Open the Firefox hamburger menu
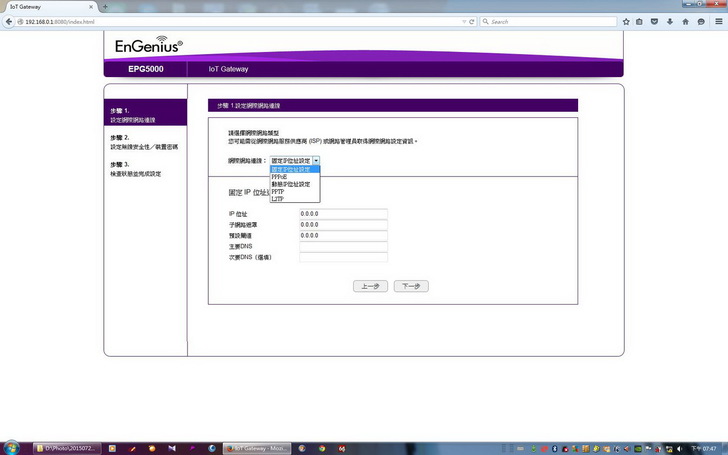This screenshot has width=728, height=455. [716, 21]
